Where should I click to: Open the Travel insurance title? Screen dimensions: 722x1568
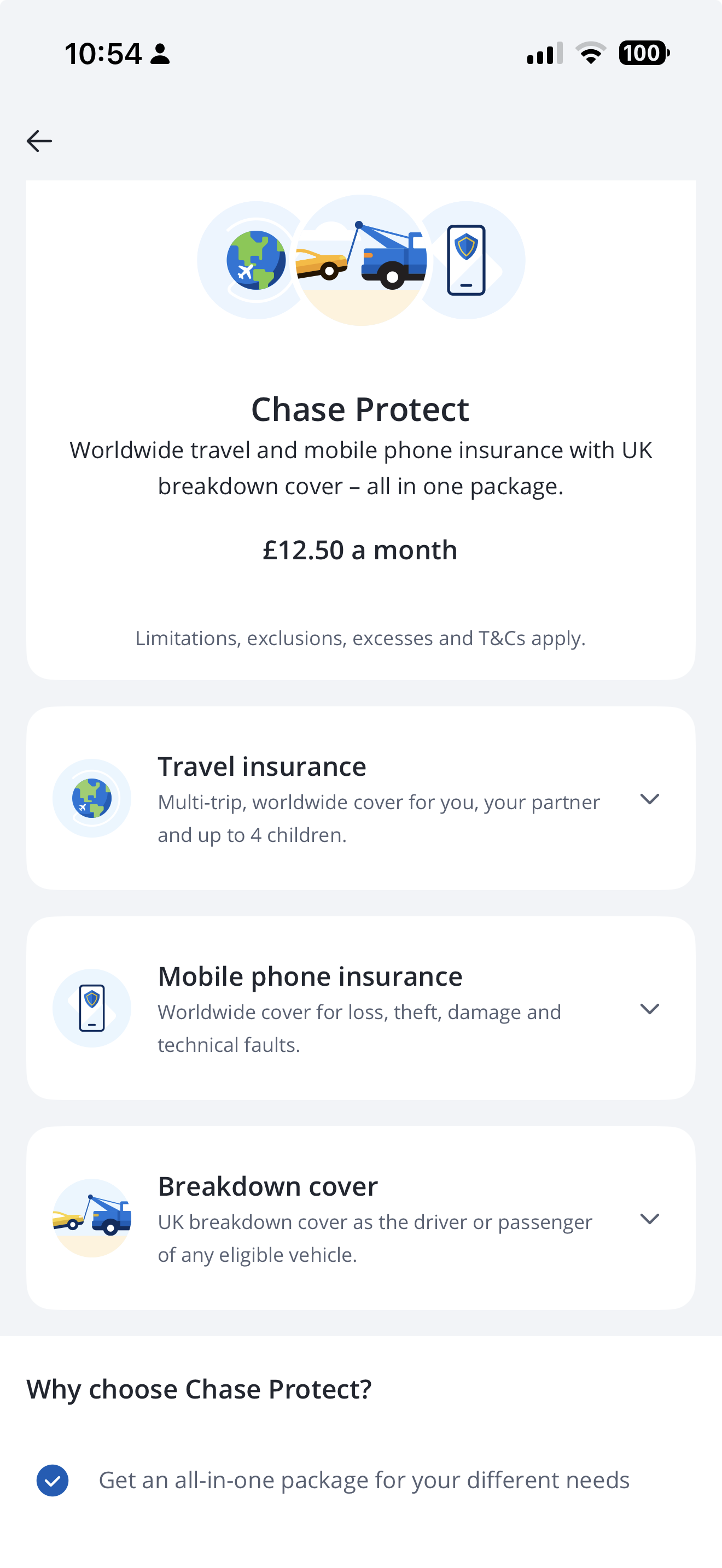262,767
